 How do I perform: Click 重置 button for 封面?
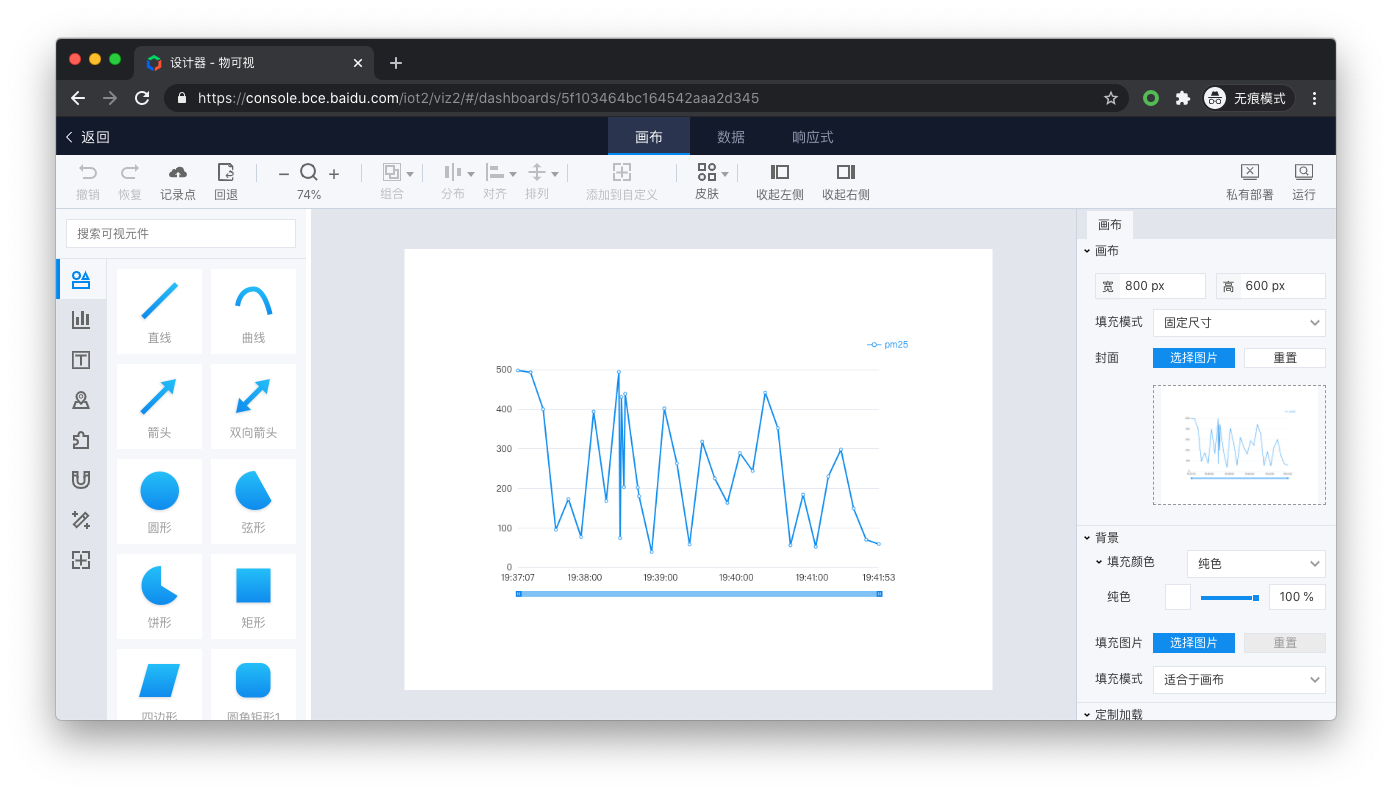[1285, 358]
